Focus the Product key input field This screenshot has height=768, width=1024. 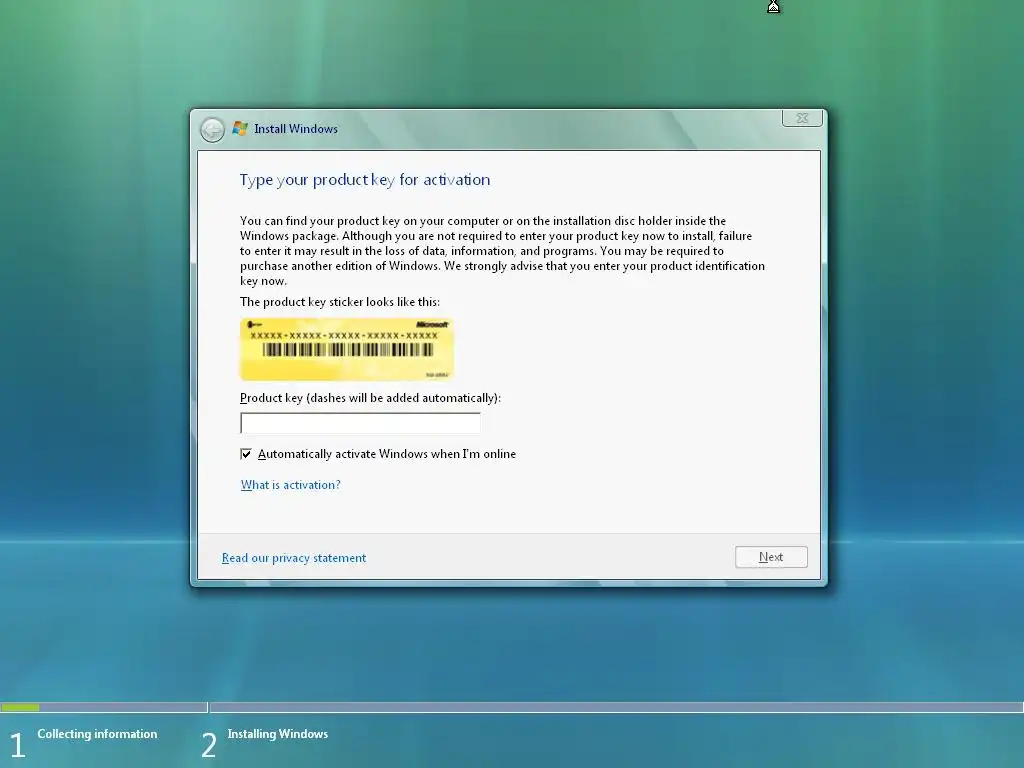click(x=360, y=423)
